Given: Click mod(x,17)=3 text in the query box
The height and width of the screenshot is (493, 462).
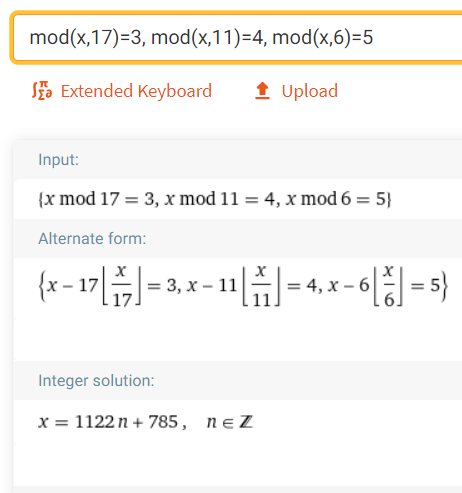Looking at the screenshot, I should [86, 37].
